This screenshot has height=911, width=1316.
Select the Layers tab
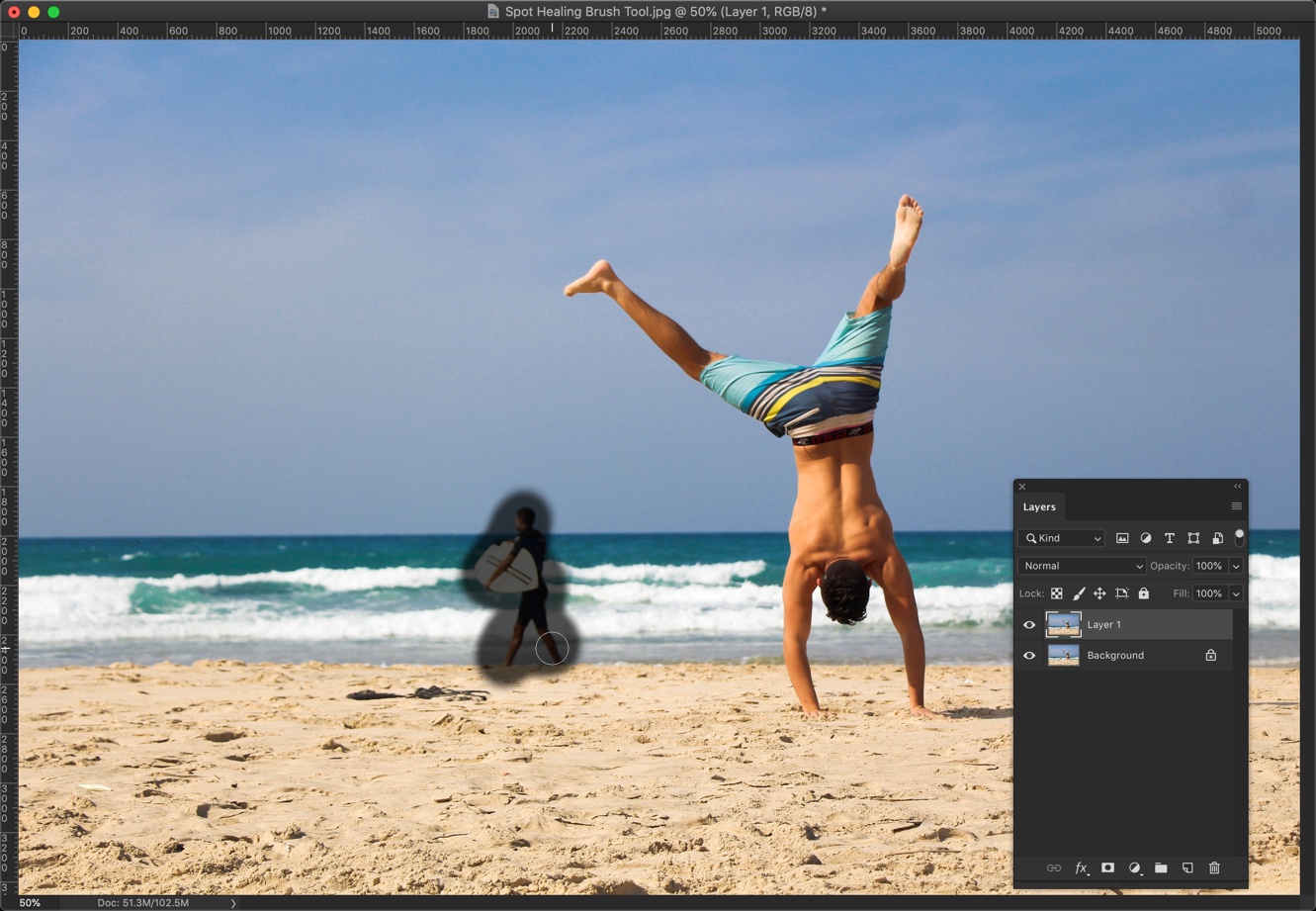[x=1039, y=506]
